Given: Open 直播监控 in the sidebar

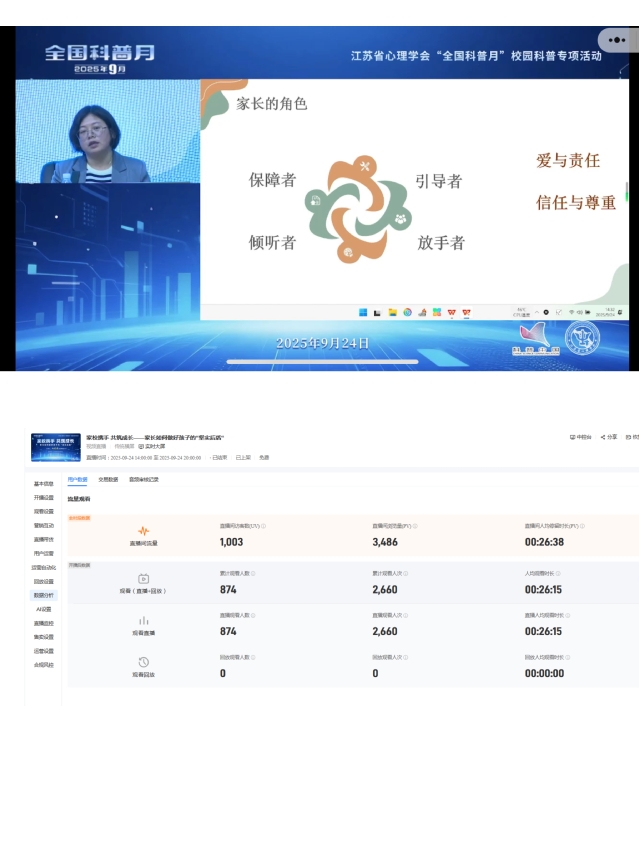Looking at the screenshot, I should pyautogui.click(x=43, y=623).
